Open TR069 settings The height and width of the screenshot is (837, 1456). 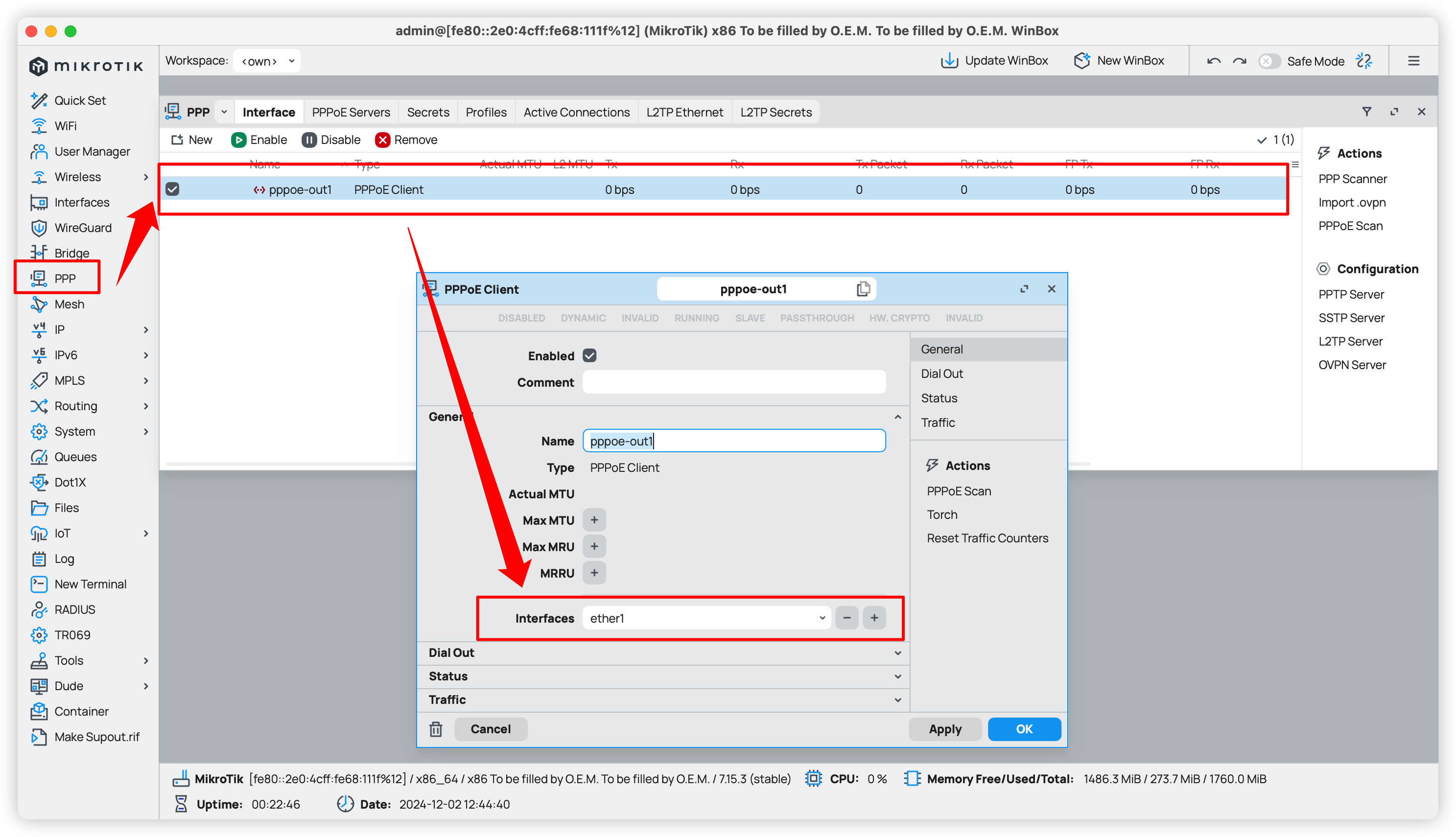[72, 635]
